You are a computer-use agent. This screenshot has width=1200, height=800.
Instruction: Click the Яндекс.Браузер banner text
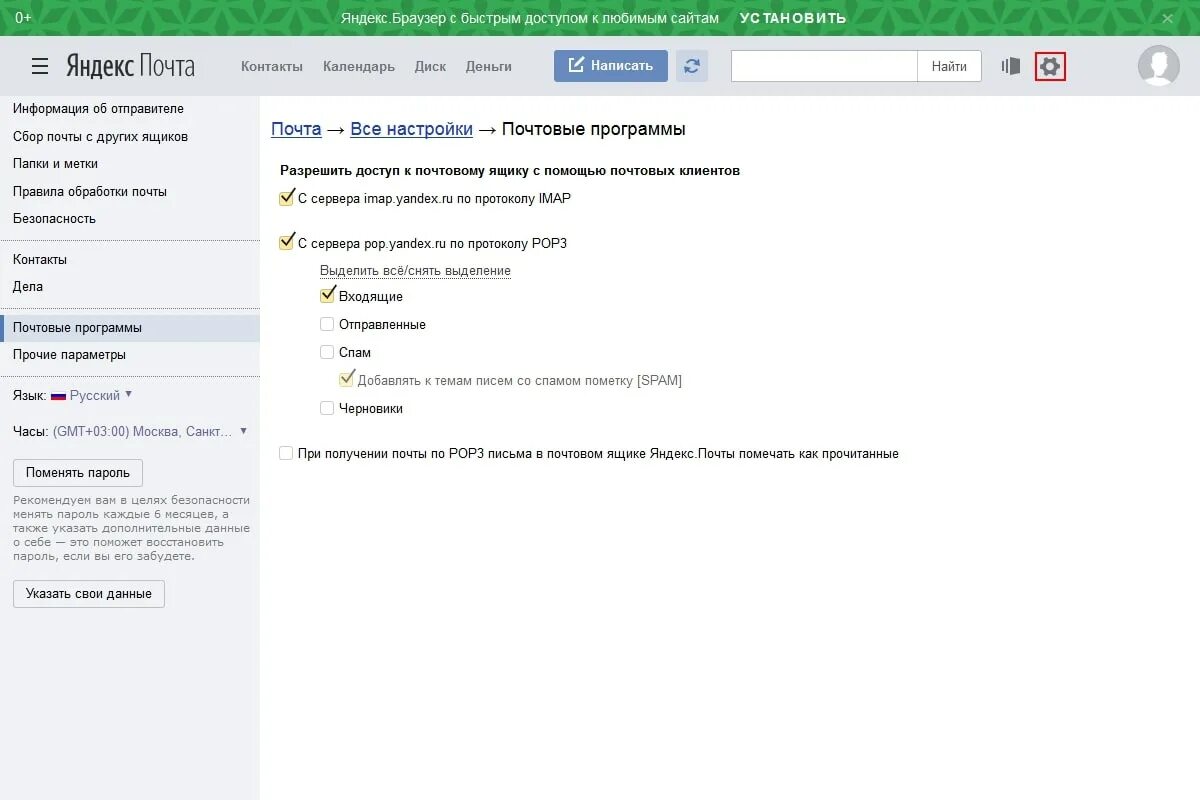point(529,18)
